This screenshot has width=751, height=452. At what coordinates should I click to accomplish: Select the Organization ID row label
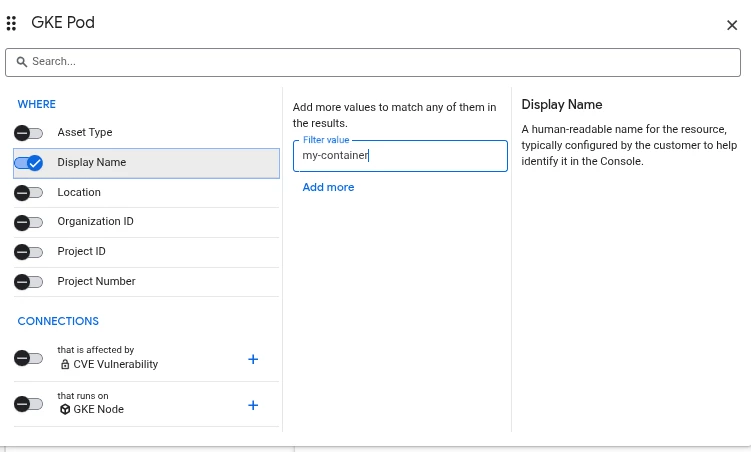tap(95, 221)
